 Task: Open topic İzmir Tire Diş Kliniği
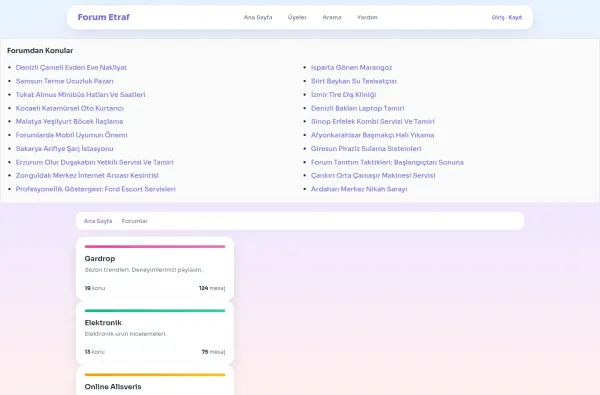click(x=344, y=95)
